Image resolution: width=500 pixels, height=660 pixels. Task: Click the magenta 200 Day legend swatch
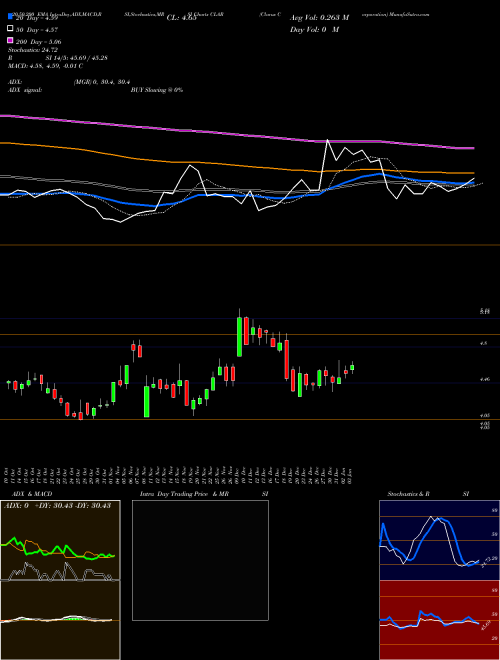click(x=10, y=41)
